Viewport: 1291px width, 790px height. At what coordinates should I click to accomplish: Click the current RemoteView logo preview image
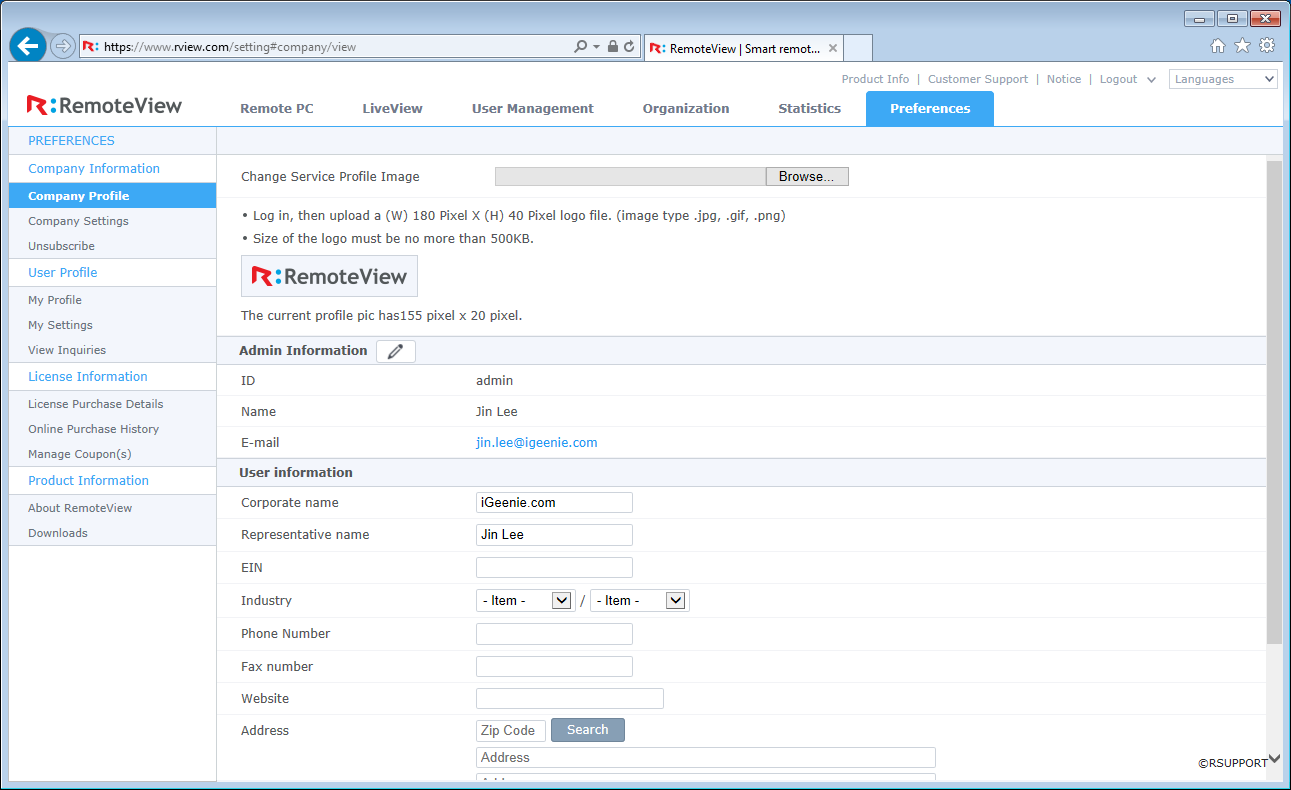329,276
